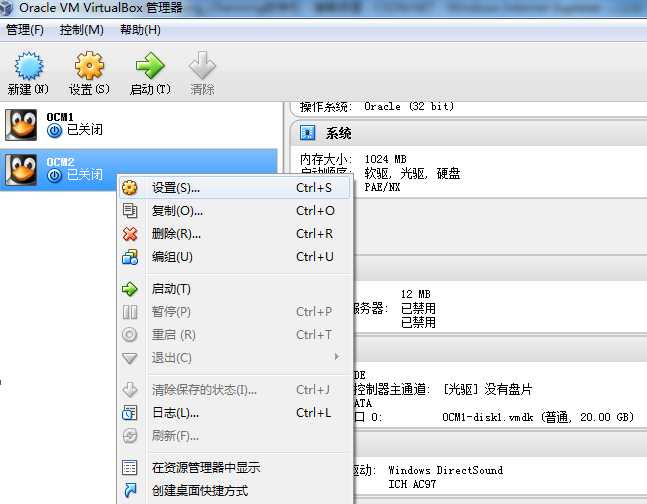Click 12 MB video memory value
Image resolution: width=647 pixels, height=504 pixels.
[416, 294]
